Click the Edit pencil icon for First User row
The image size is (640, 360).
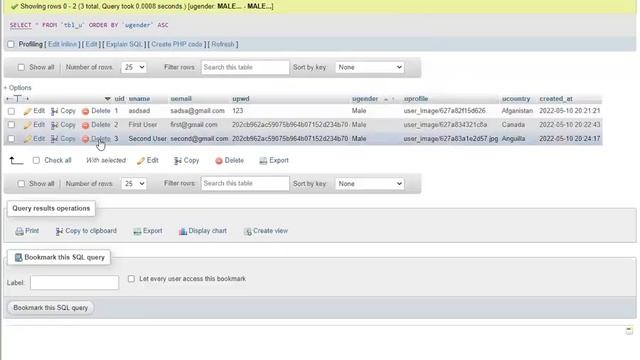click(27, 125)
